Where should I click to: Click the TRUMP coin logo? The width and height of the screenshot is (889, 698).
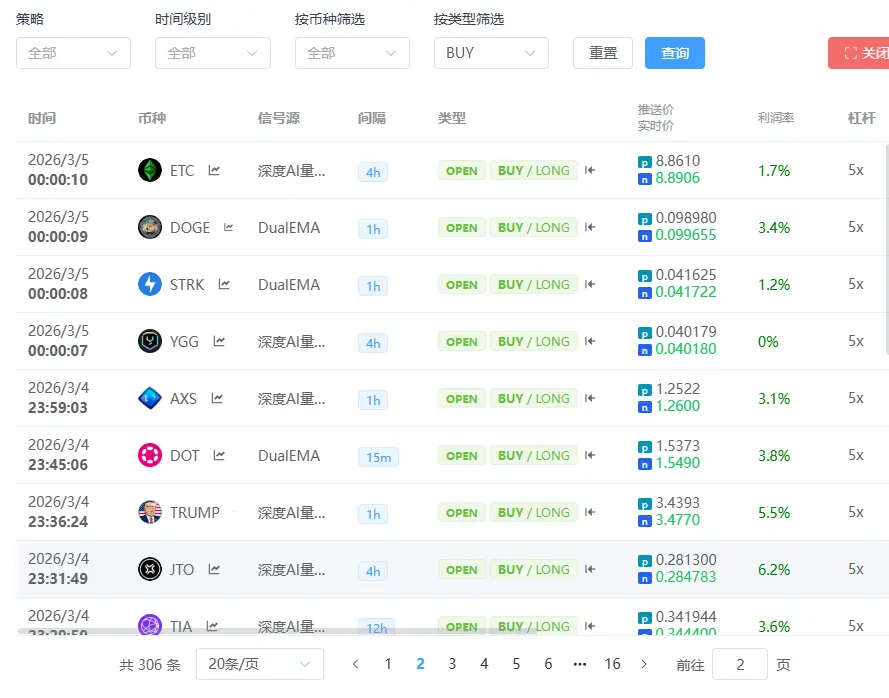pyautogui.click(x=150, y=512)
